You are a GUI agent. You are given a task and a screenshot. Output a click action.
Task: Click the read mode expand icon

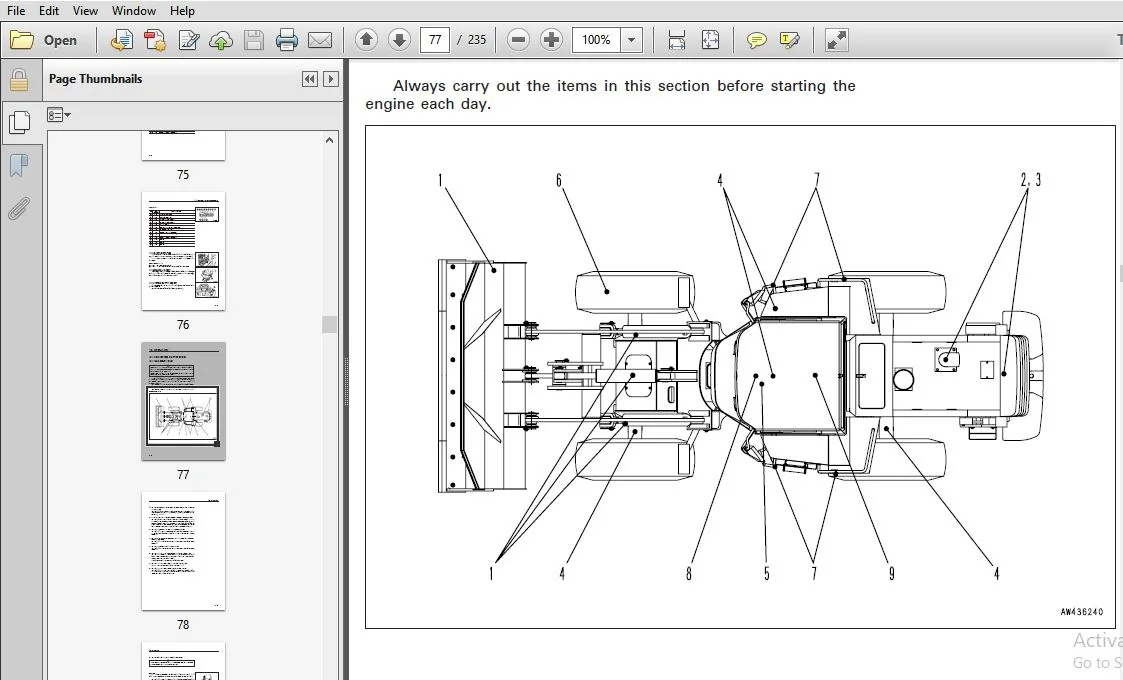point(836,39)
